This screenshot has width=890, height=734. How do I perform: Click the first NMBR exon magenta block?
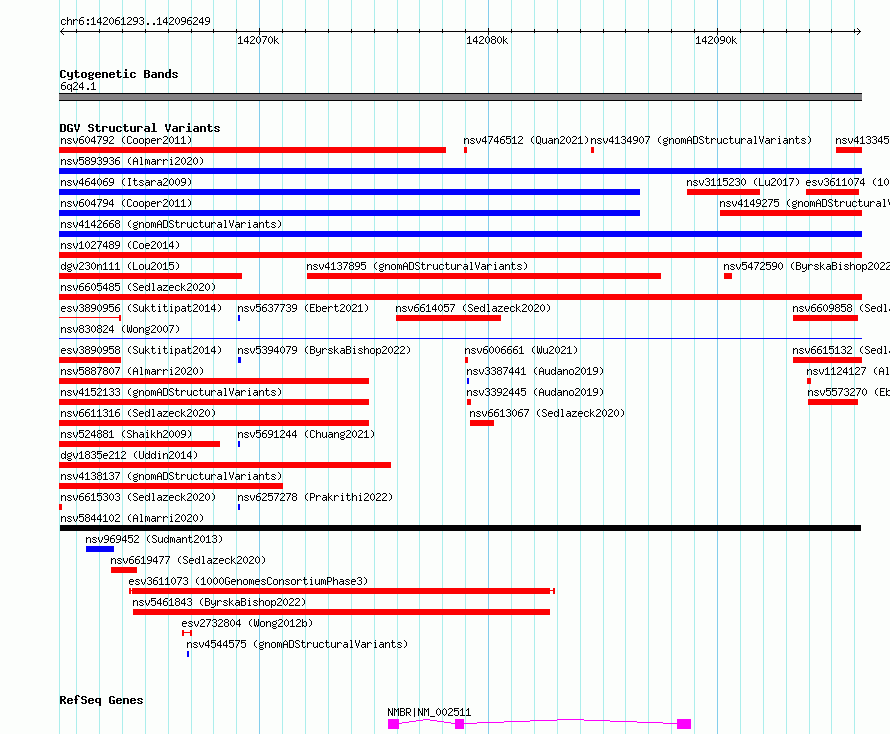pos(393,724)
